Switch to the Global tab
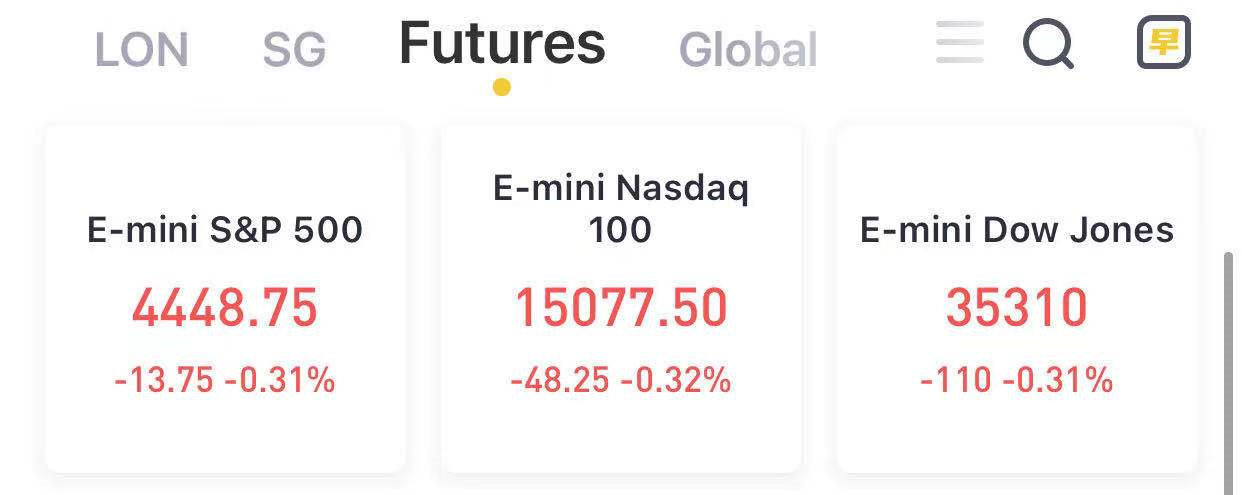Viewport: 1242px width, 495px height. 748,50
